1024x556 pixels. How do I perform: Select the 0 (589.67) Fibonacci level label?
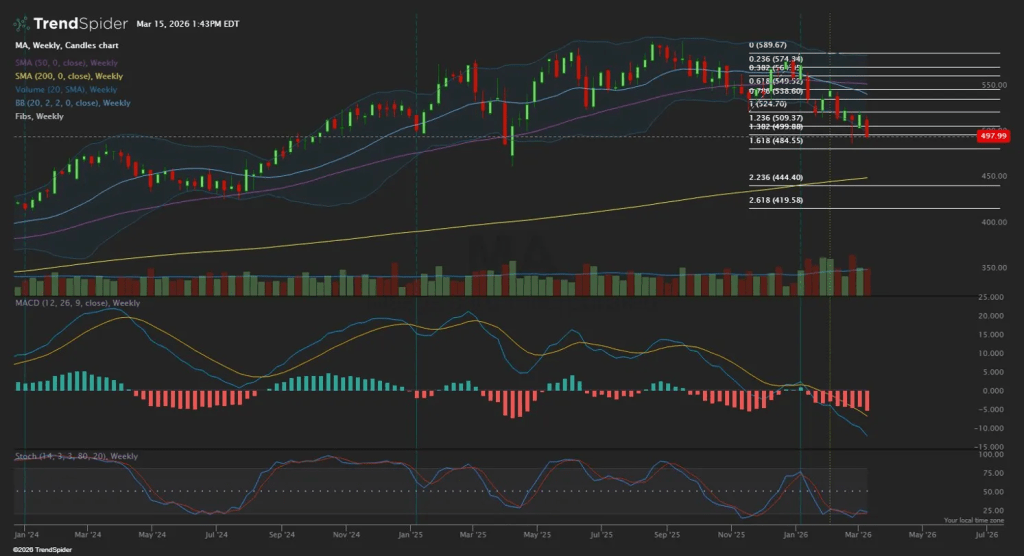768,45
